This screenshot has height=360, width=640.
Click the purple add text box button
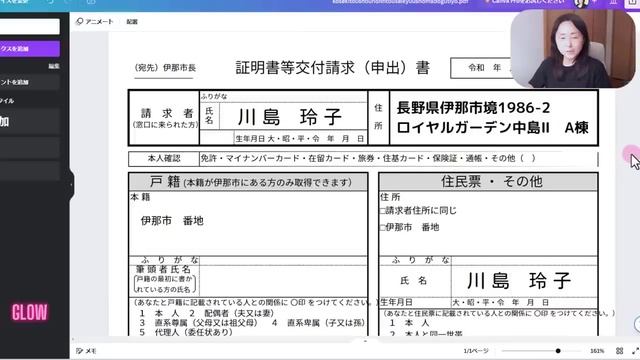click(x=30, y=49)
